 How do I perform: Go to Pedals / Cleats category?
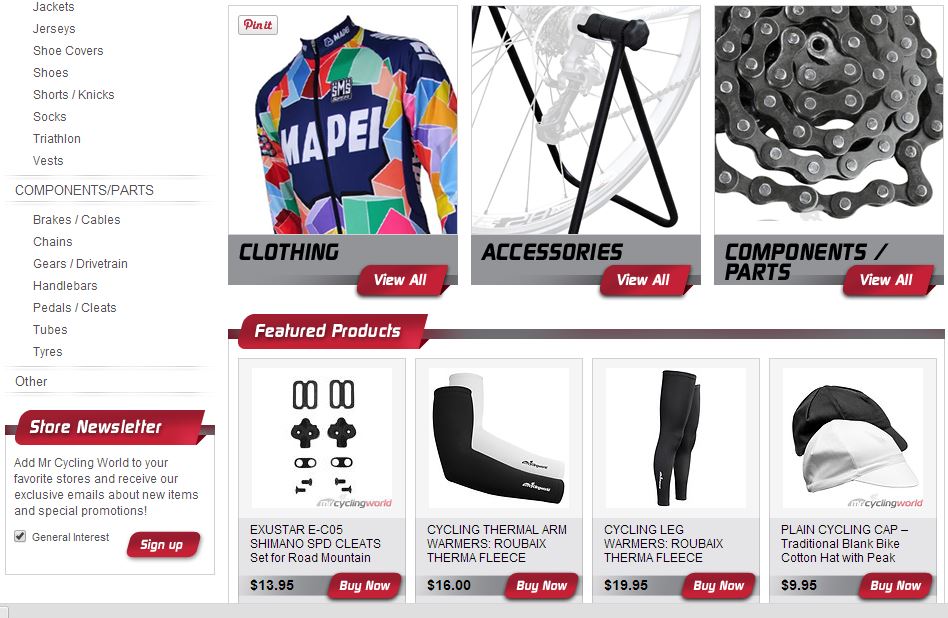(x=75, y=308)
